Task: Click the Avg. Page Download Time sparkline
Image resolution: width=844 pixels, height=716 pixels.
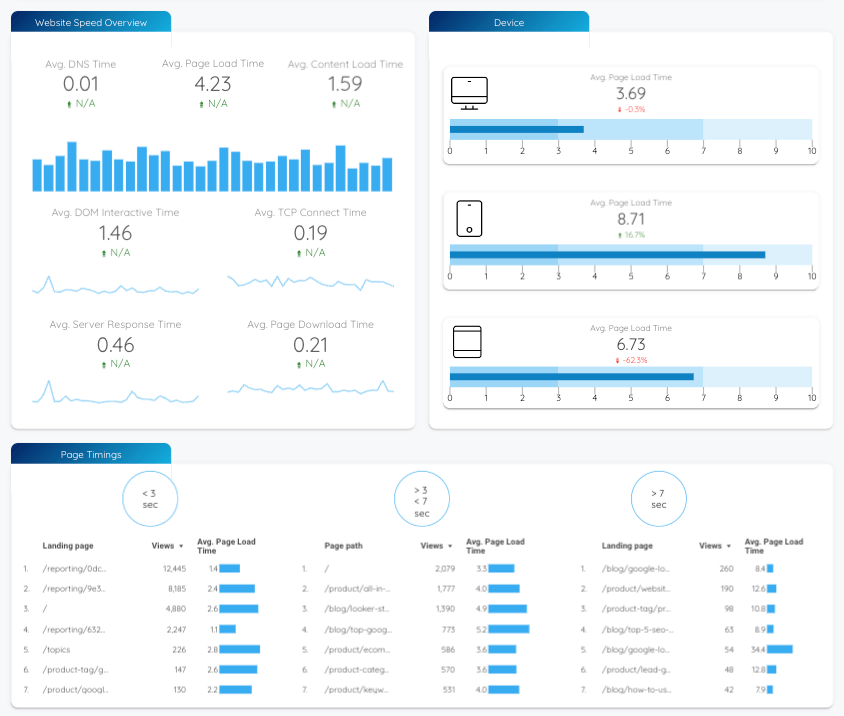Action: click(311, 387)
